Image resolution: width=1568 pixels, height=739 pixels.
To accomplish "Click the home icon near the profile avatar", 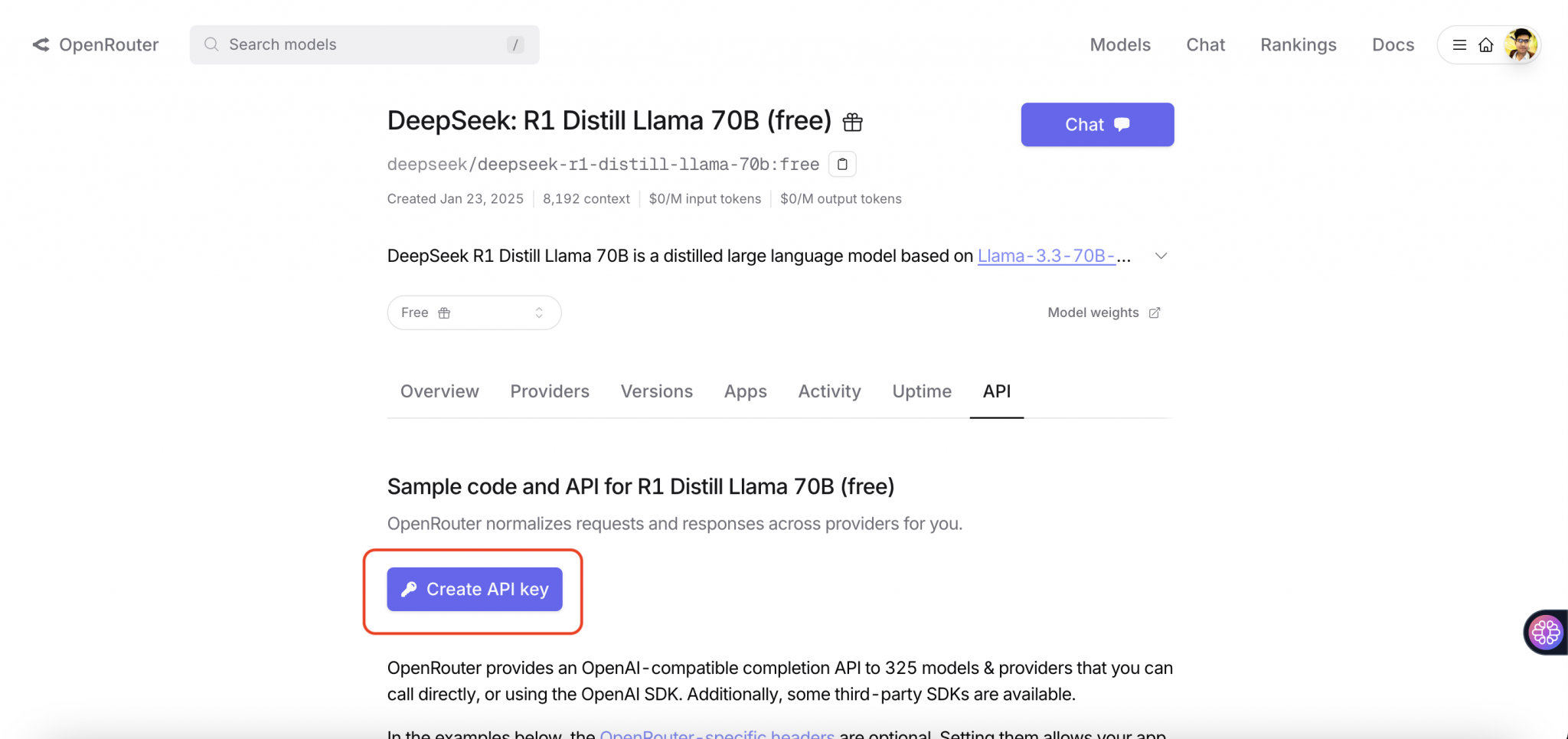I will 1488,45.
